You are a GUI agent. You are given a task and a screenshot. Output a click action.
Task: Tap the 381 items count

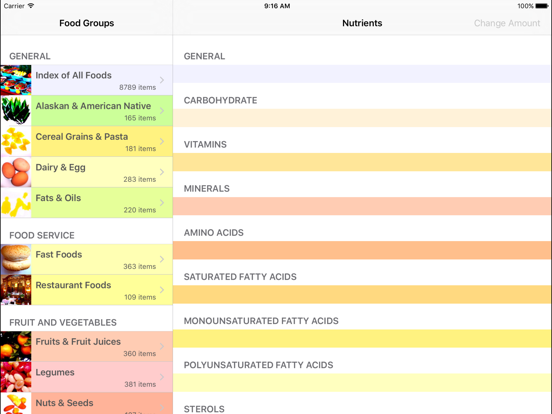coord(140,384)
